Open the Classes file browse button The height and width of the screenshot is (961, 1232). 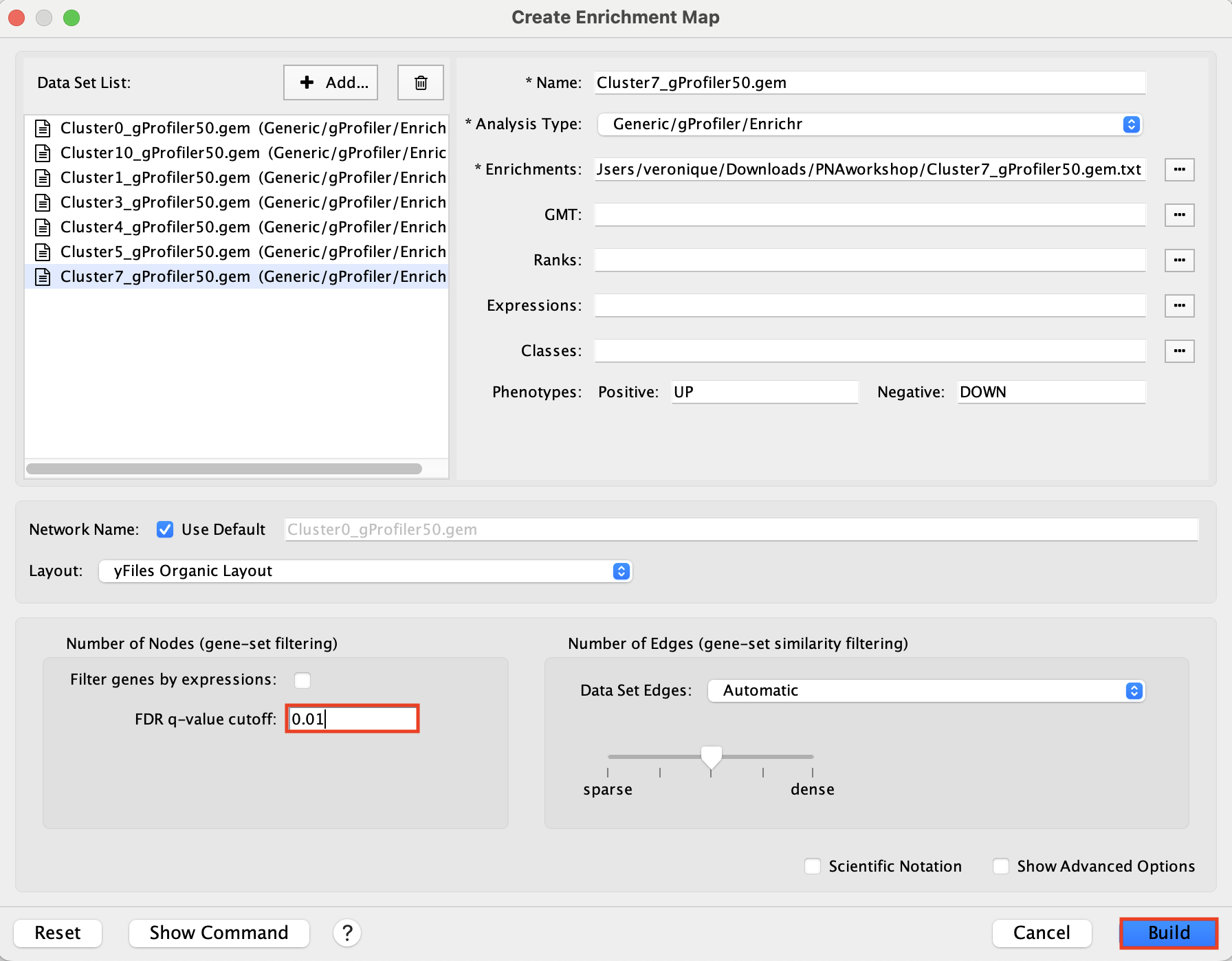click(1179, 351)
